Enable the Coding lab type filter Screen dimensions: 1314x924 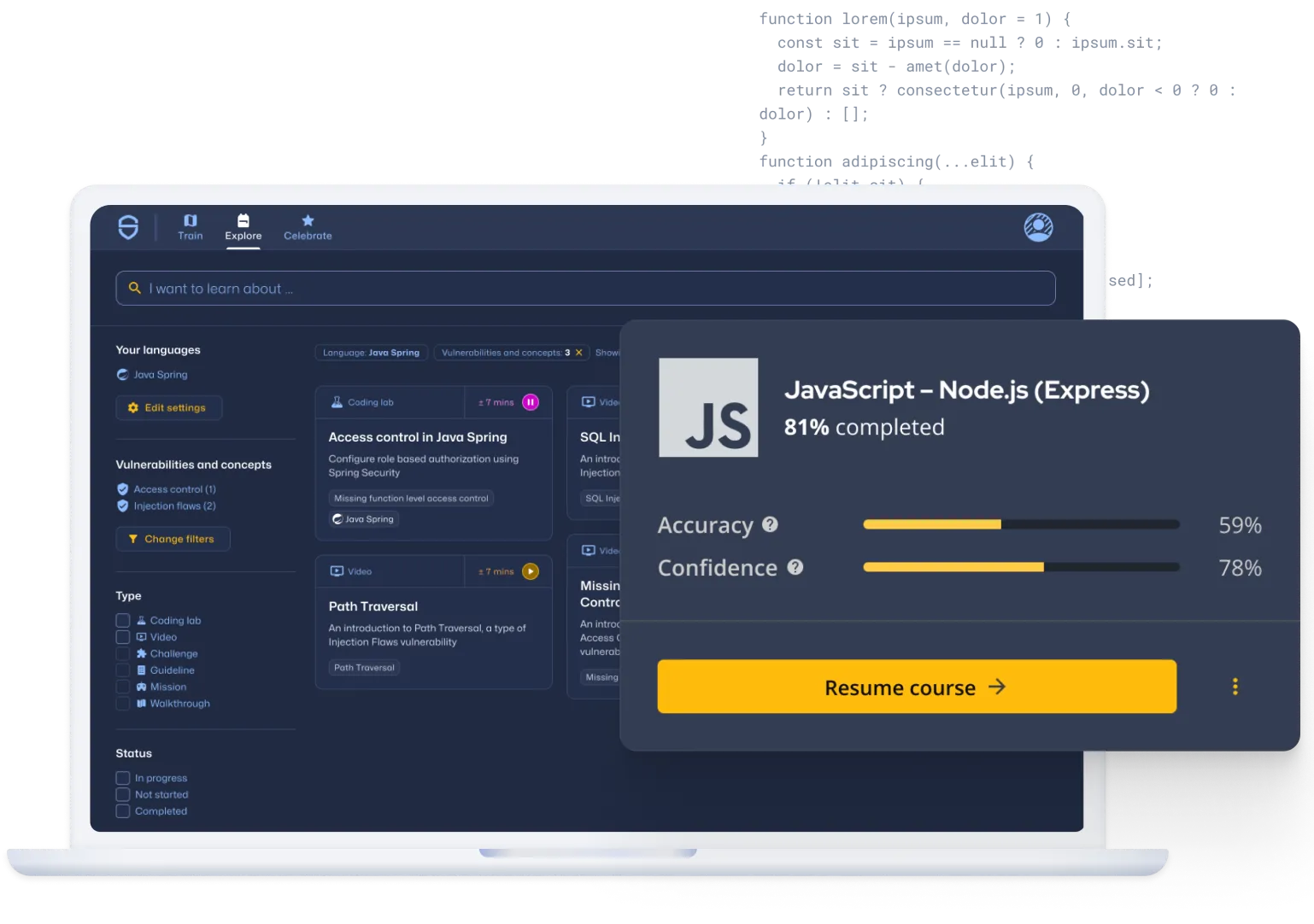[x=122, y=620]
